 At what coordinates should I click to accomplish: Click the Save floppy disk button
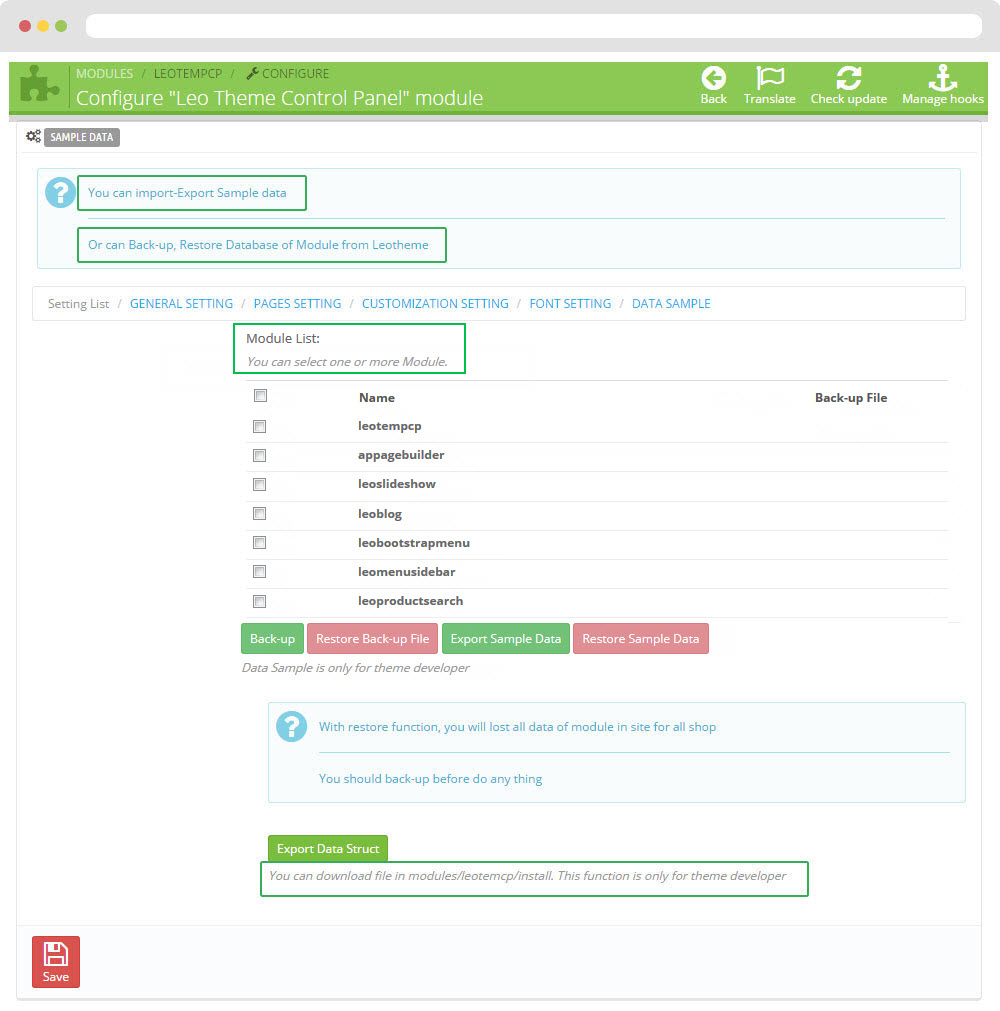tap(56, 961)
